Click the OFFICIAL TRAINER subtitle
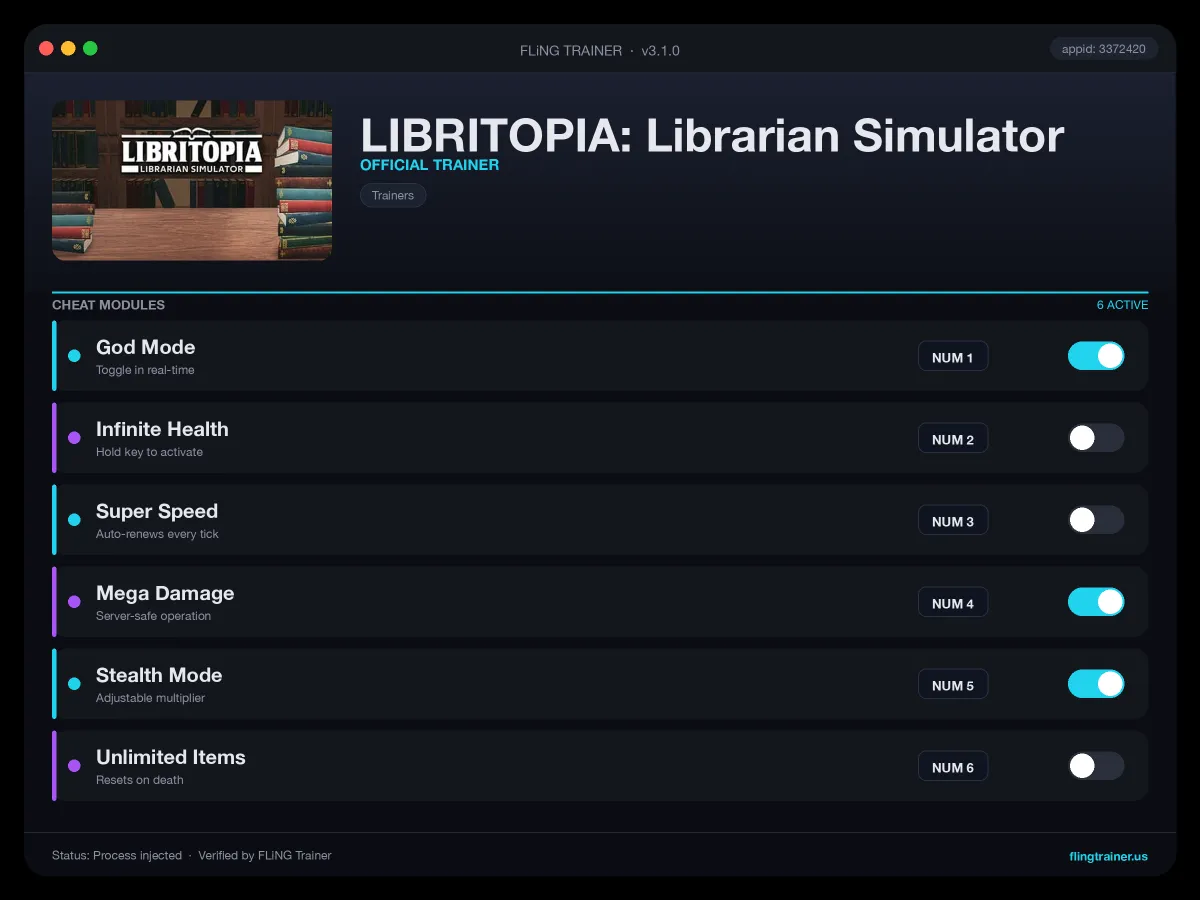The image size is (1200, 900). coord(429,165)
